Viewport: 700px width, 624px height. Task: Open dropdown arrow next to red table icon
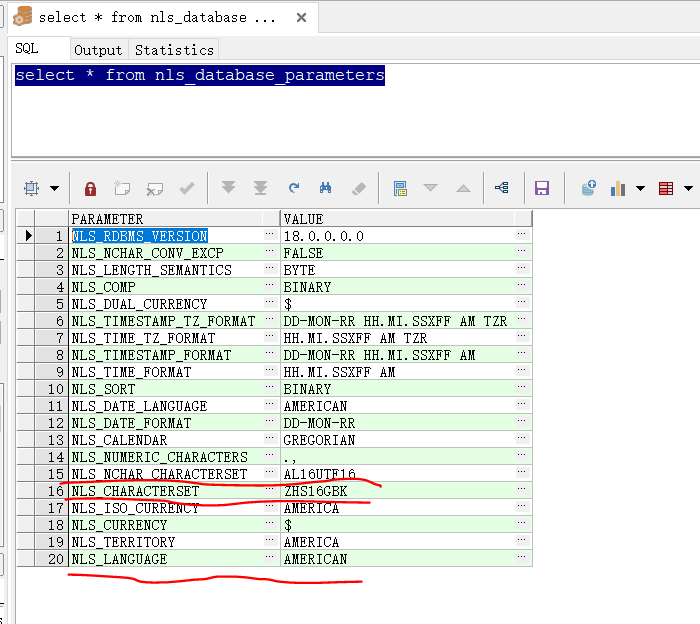click(688, 188)
